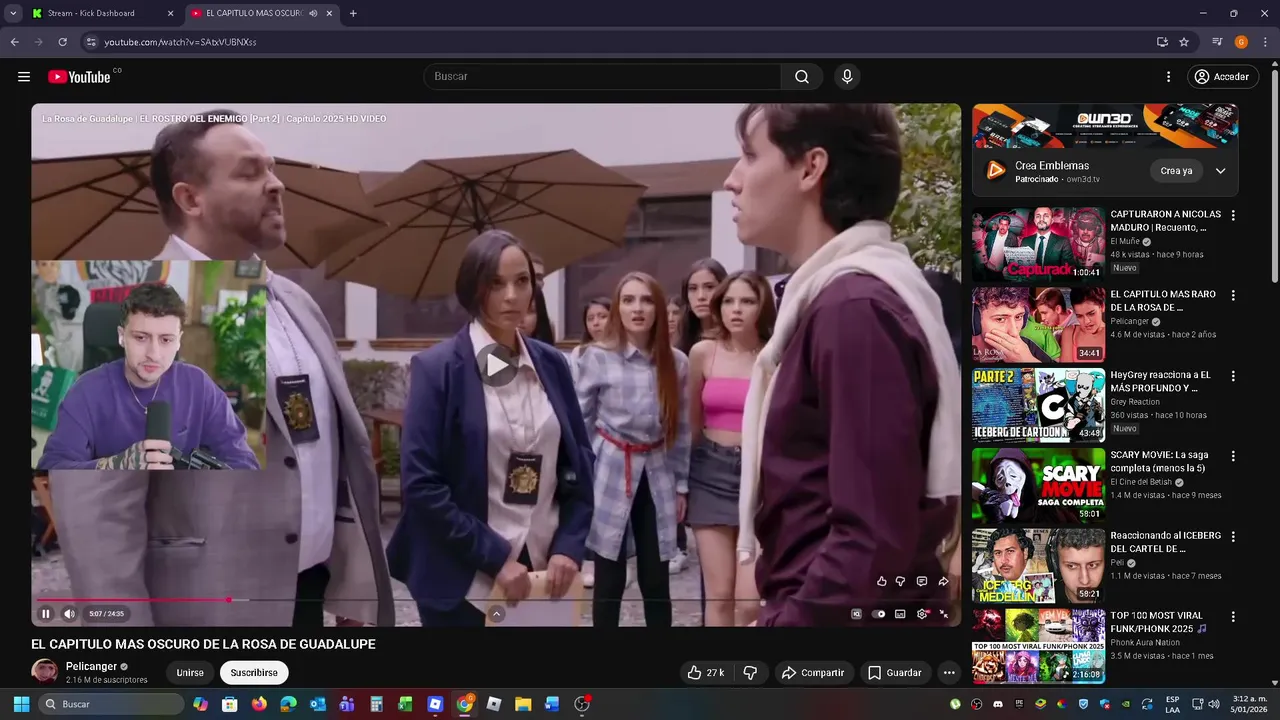Click the Guardar save button
This screenshot has width=1280, height=720.
tap(895, 673)
